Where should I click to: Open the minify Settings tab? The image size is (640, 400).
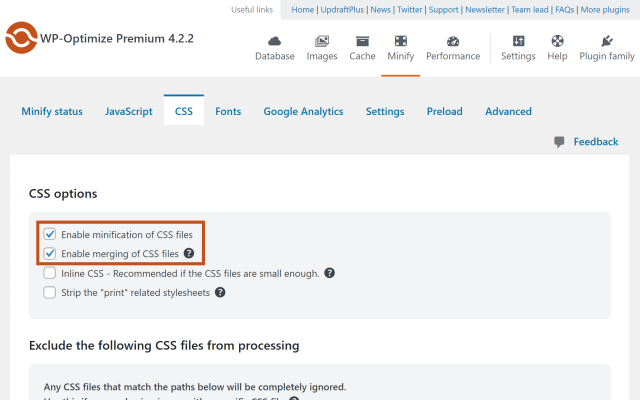(385, 111)
